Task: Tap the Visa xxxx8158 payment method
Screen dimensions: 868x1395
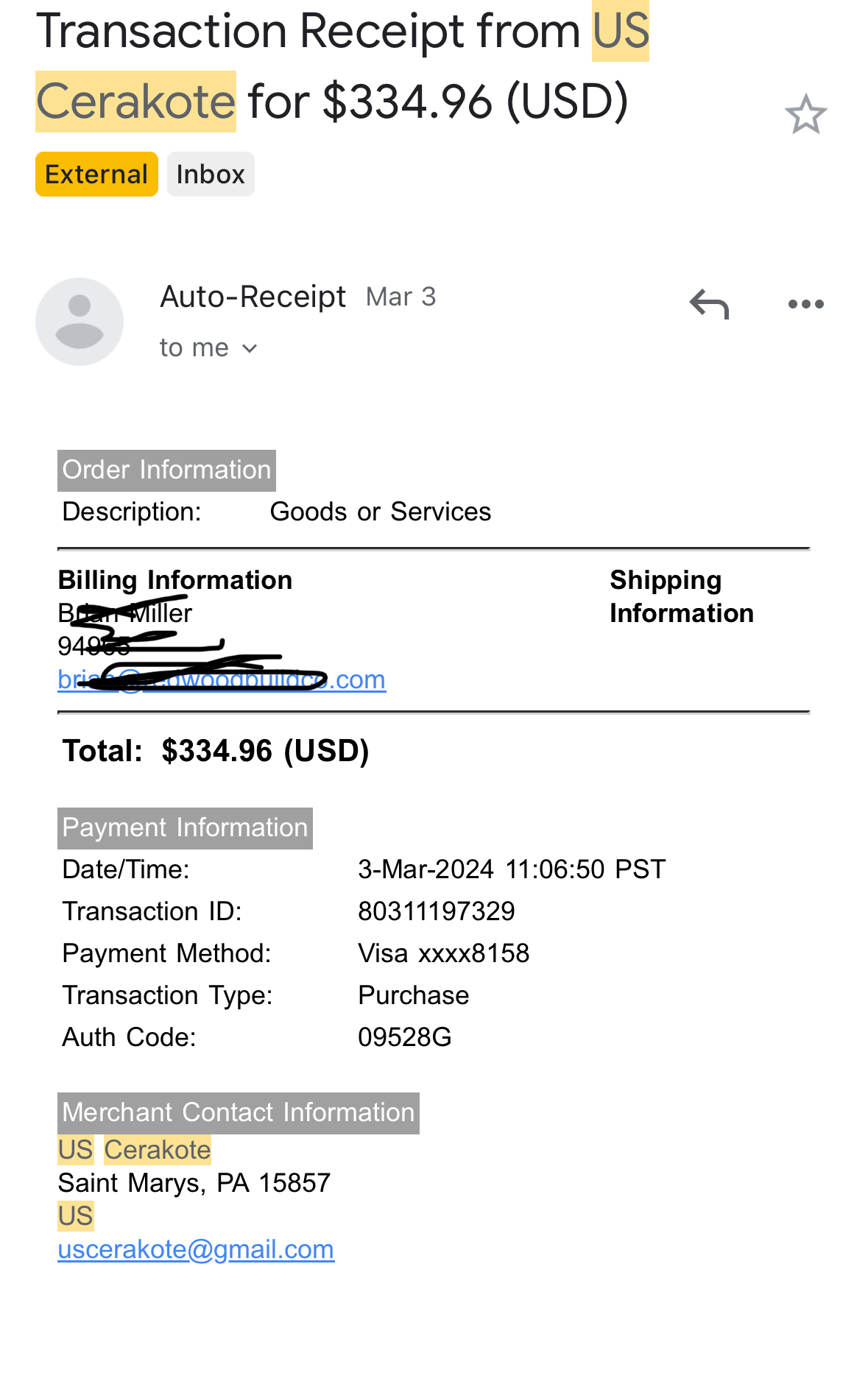Action: (444, 953)
